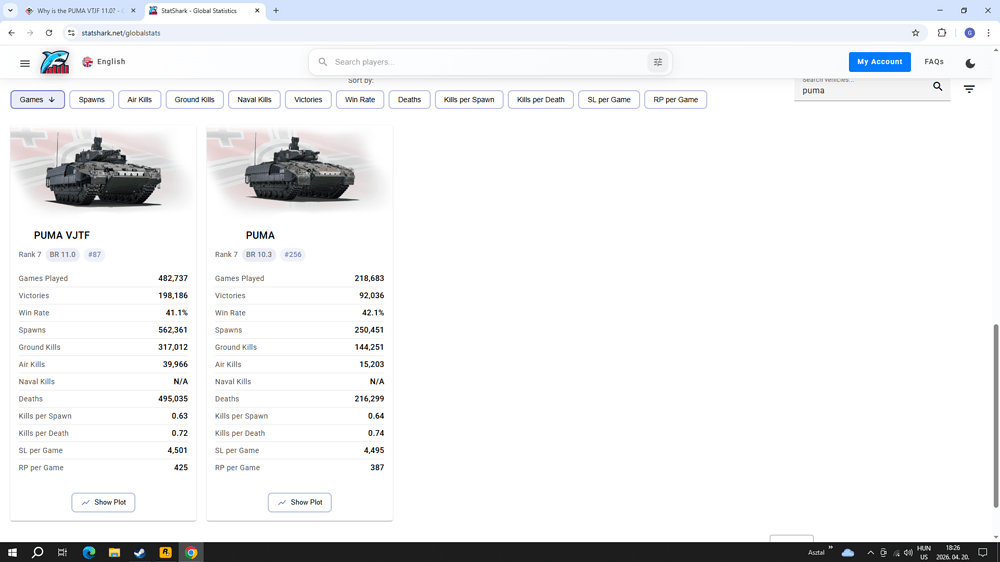Open the English language selector
Image resolution: width=1000 pixels, height=562 pixels.
104,62
